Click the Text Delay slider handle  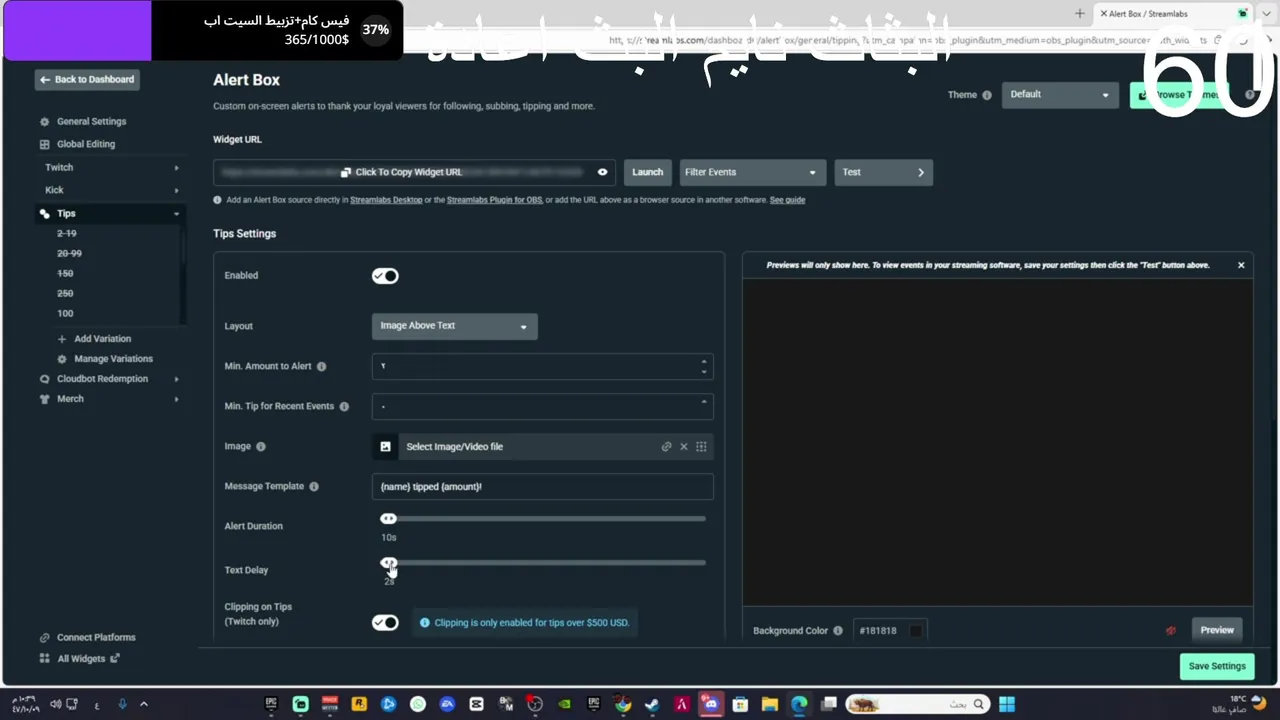click(388, 564)
